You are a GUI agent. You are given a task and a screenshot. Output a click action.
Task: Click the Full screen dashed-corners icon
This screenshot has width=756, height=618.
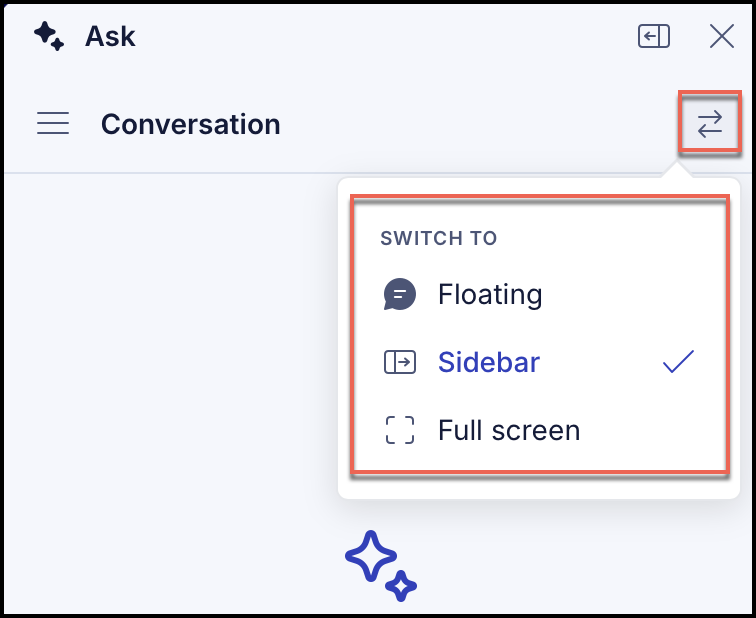click(400, 430)
